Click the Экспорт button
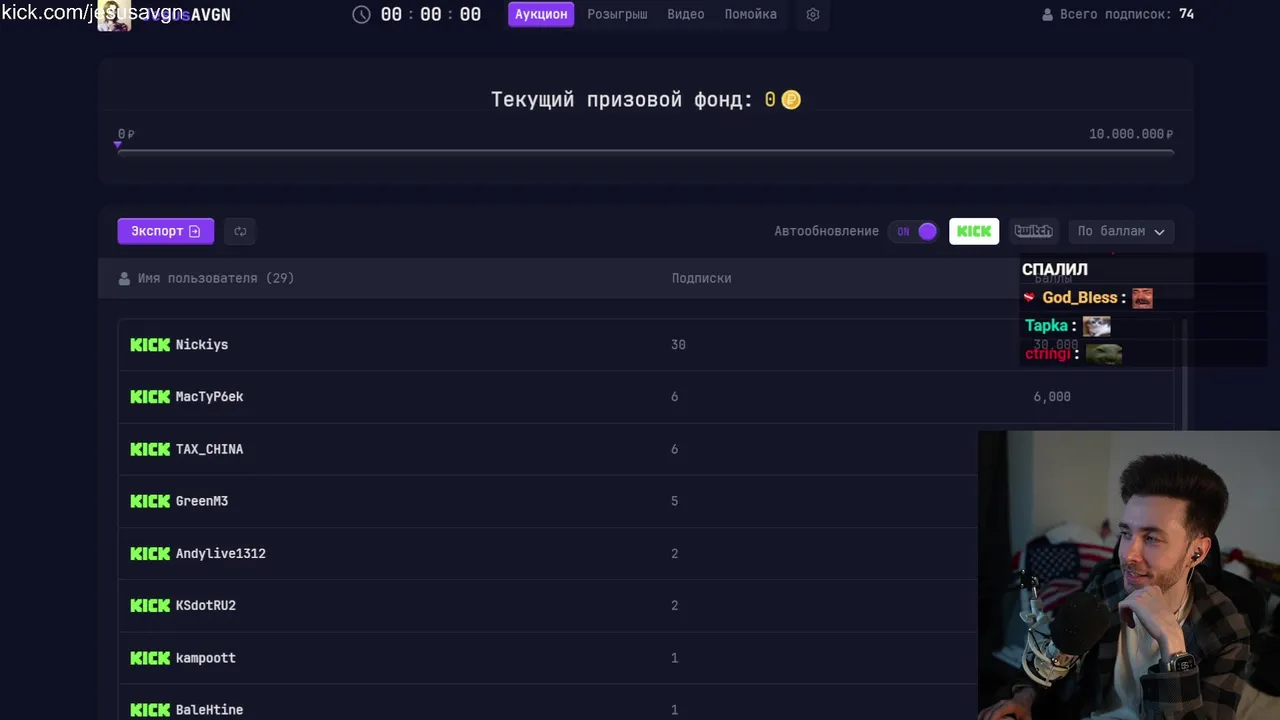Viewport: 1280px width, 720px height. (x=166, y=231)
